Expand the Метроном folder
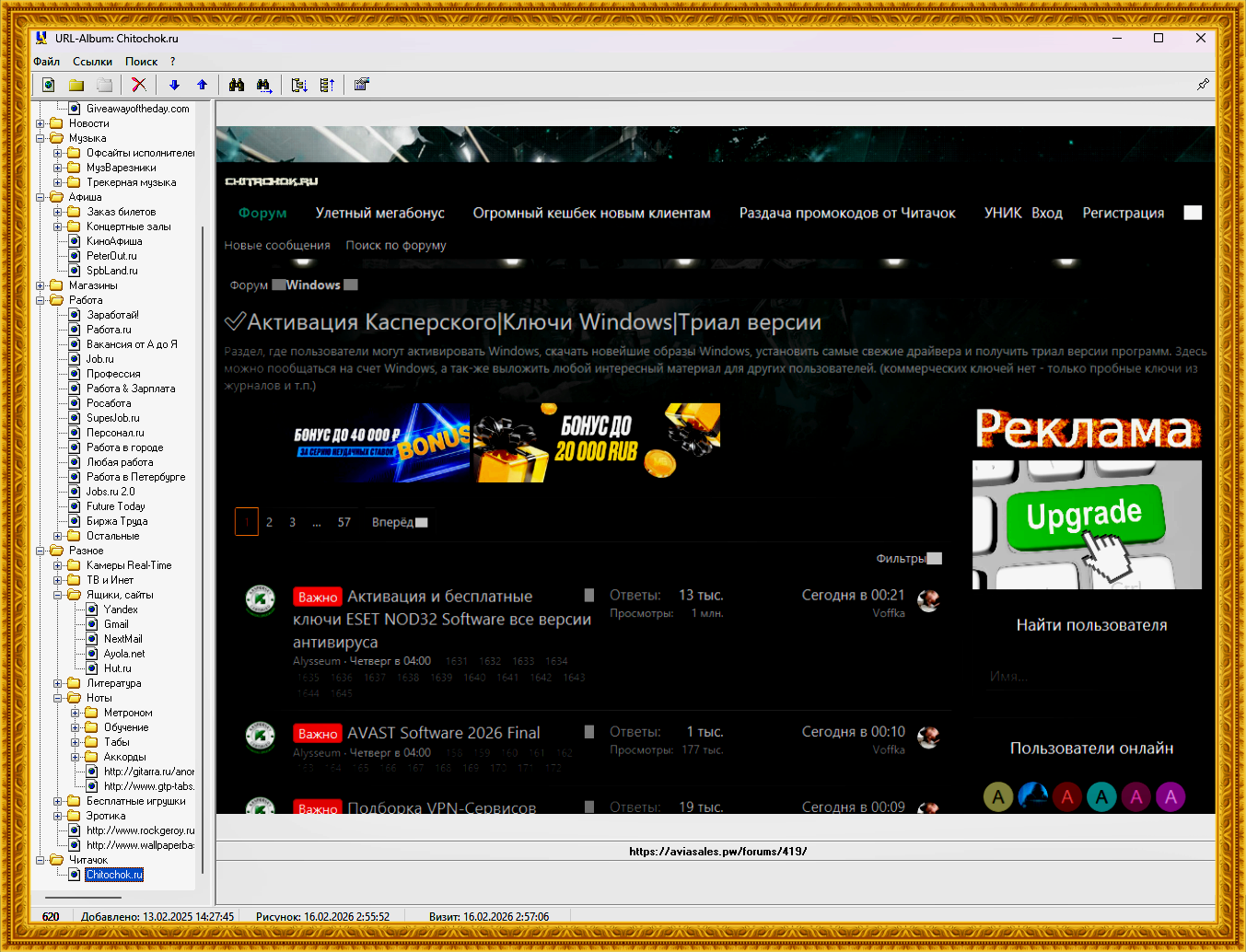Screen dimensions: 1246x952 pyautogui.click(x=75, y=713)
